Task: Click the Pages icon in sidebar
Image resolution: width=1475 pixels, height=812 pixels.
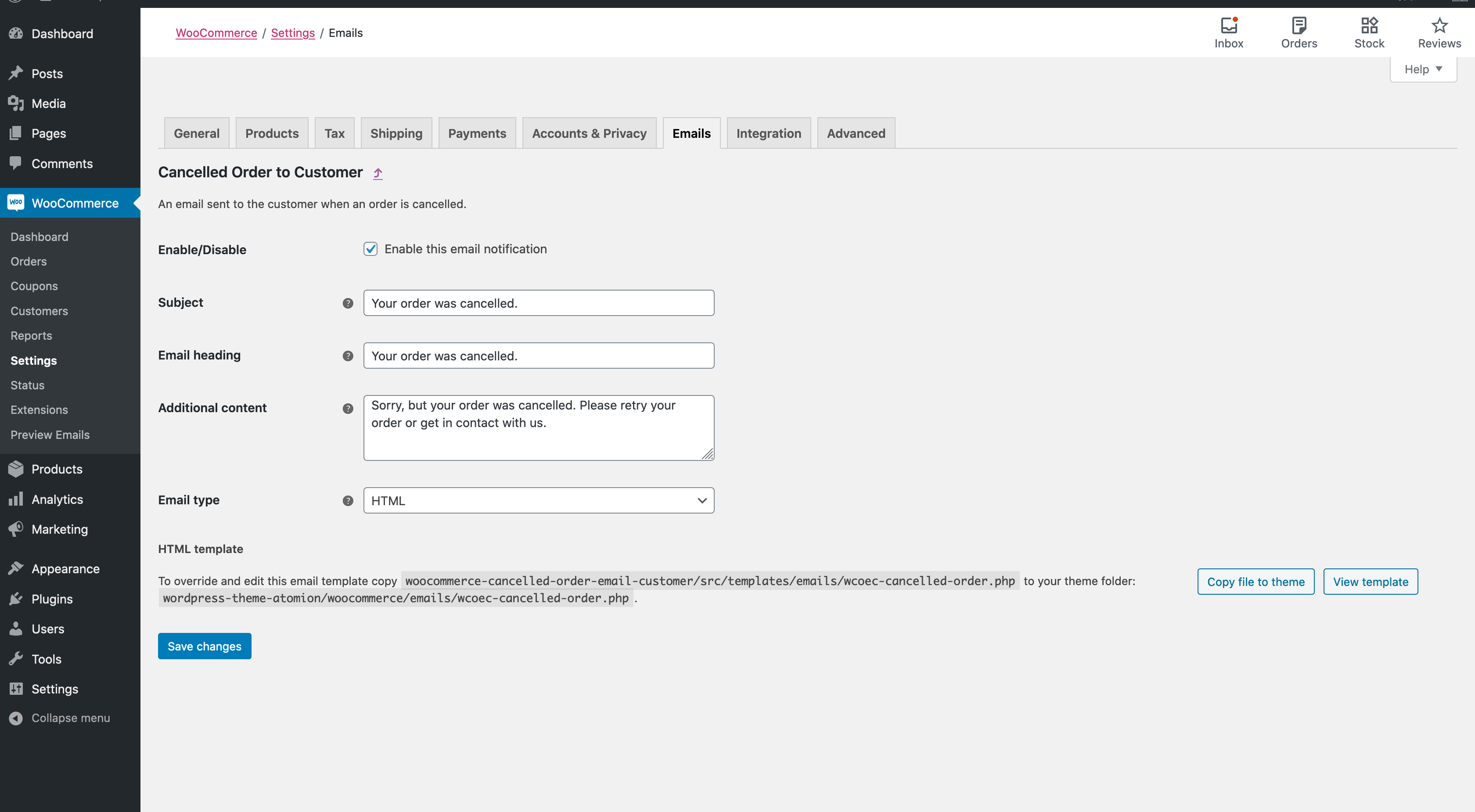Action: pos(16,133)
